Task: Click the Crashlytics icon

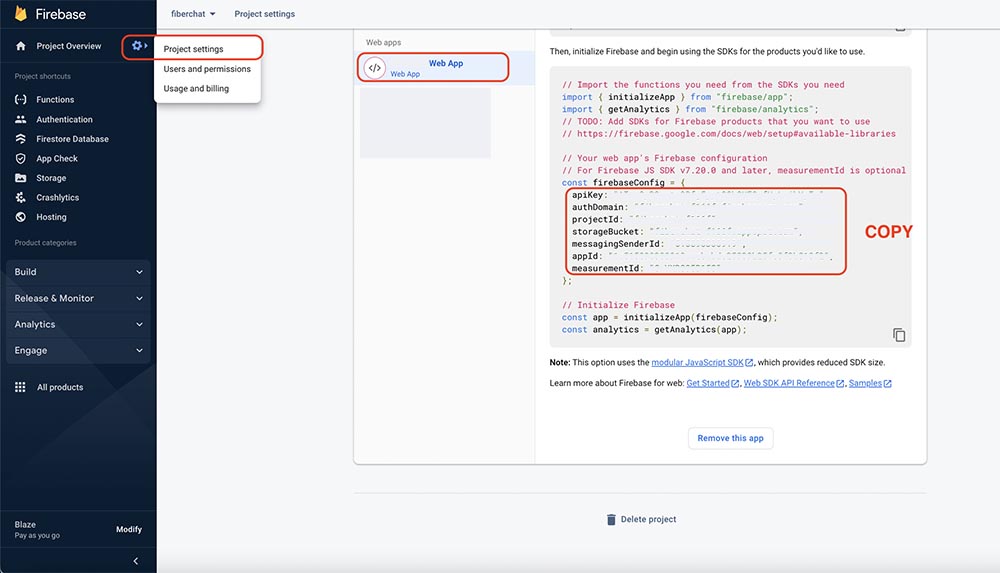Action: pos(20,197)
